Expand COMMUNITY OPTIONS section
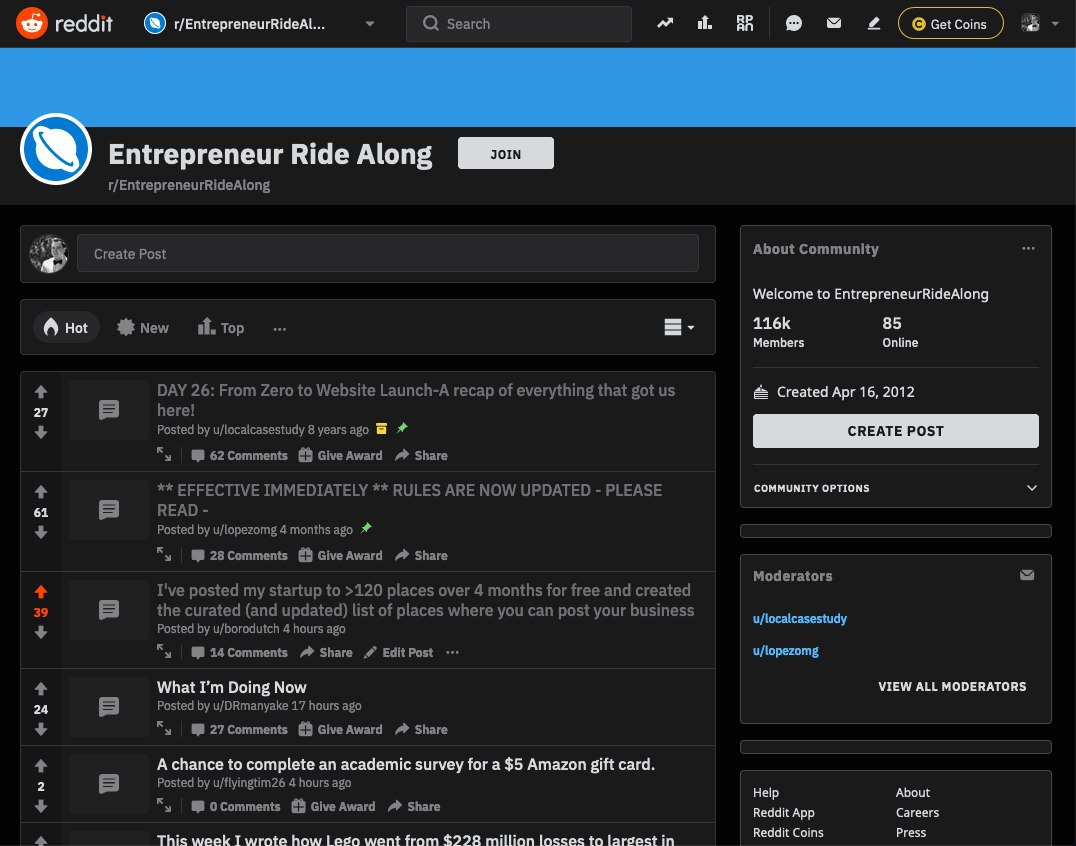This screenshot has width=1076, height=846. (896, 488)
